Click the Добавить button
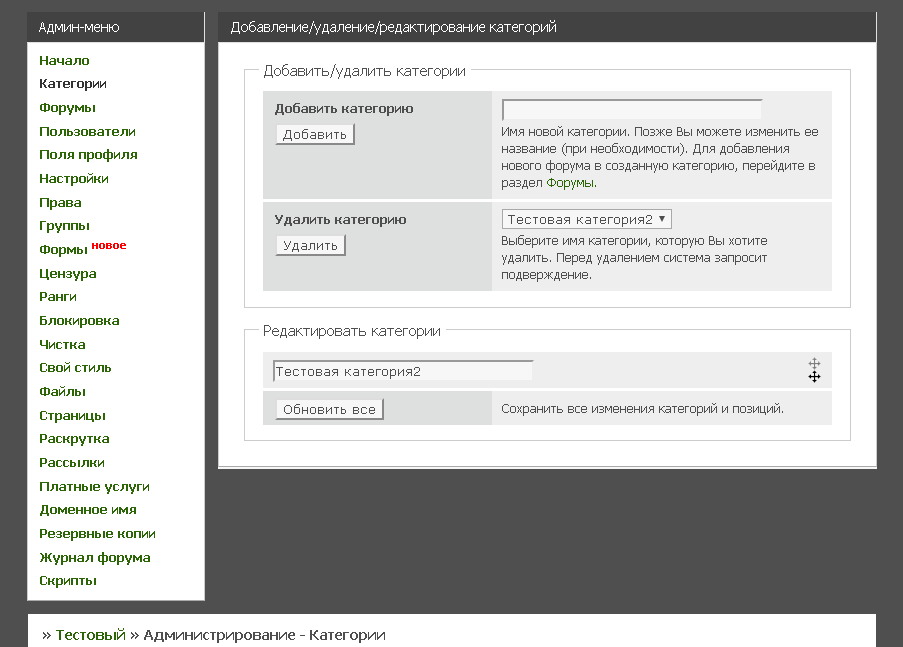903x647 pixels. pos(314,134)
